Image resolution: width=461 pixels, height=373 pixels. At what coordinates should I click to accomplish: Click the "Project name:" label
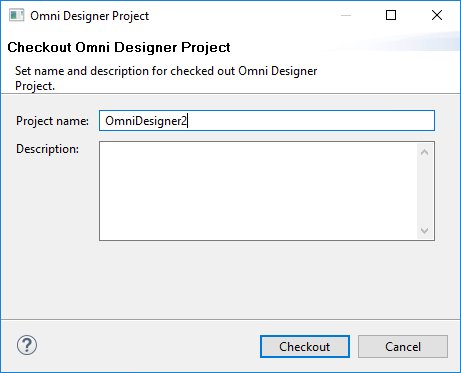52,121
